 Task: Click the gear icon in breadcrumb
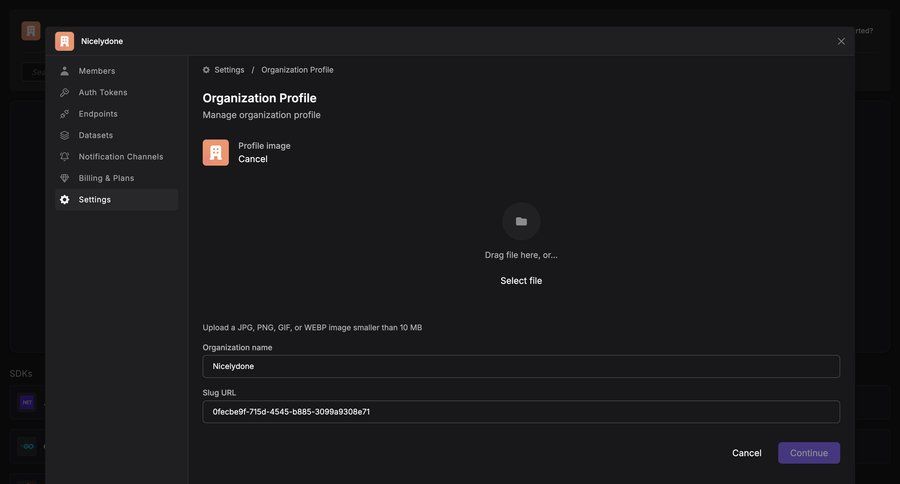(x=206, y=70)
